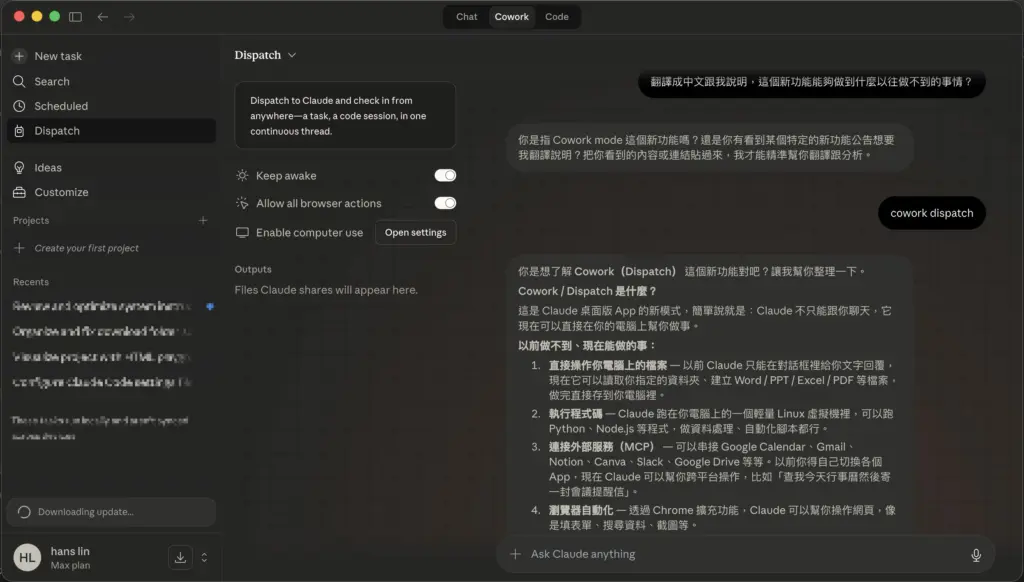Open the Projects add menu with the plus
The width and height of the screenshot is (1024, 582).
point(203,220)
